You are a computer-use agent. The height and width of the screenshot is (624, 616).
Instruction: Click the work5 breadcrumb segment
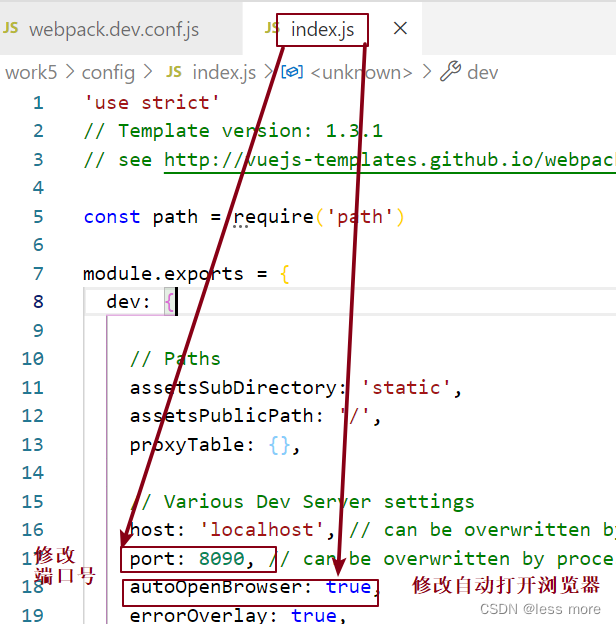click(31, 72)
